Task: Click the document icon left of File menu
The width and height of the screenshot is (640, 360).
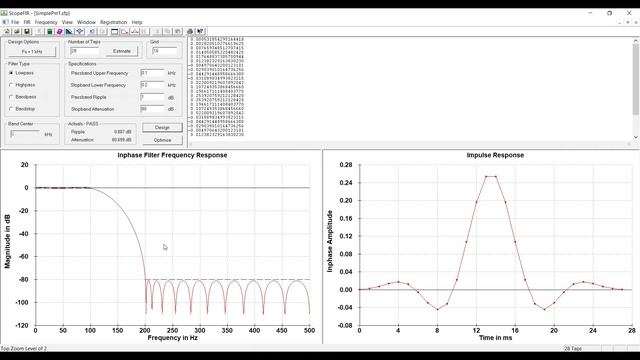Action: [x=5, y=22]
